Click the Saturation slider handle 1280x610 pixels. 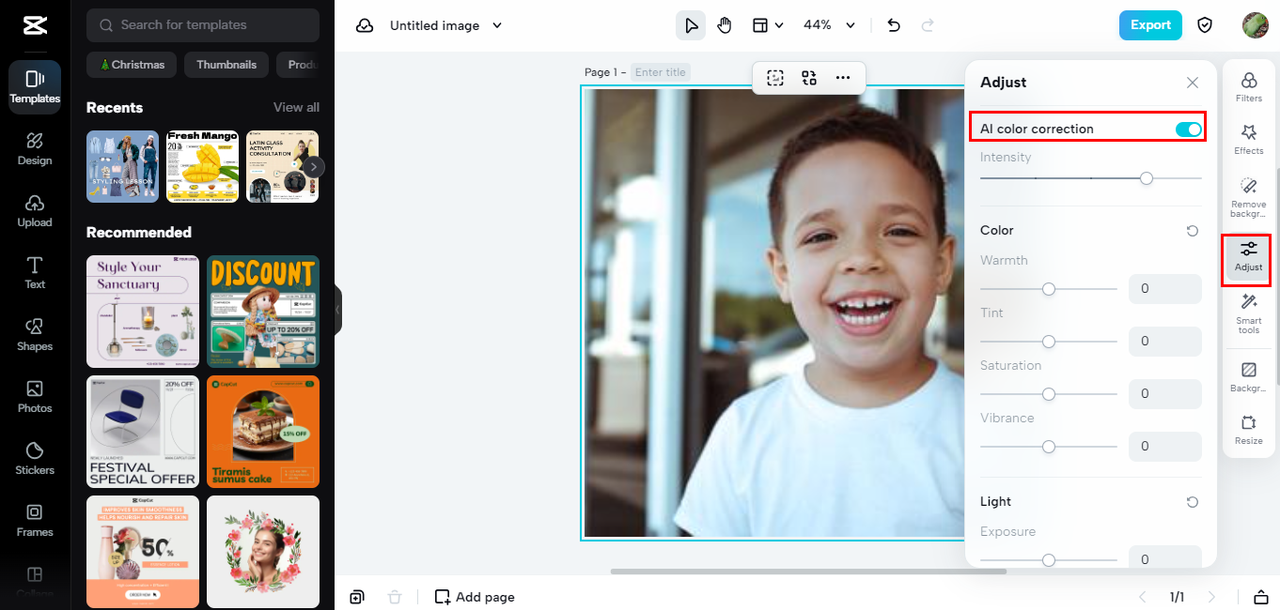coord(1049,394)
